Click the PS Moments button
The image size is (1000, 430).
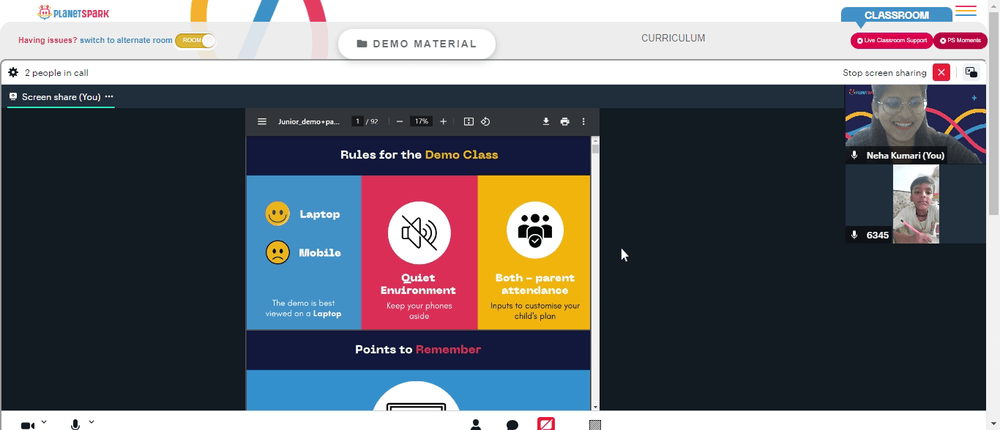[x=960, y=40]
